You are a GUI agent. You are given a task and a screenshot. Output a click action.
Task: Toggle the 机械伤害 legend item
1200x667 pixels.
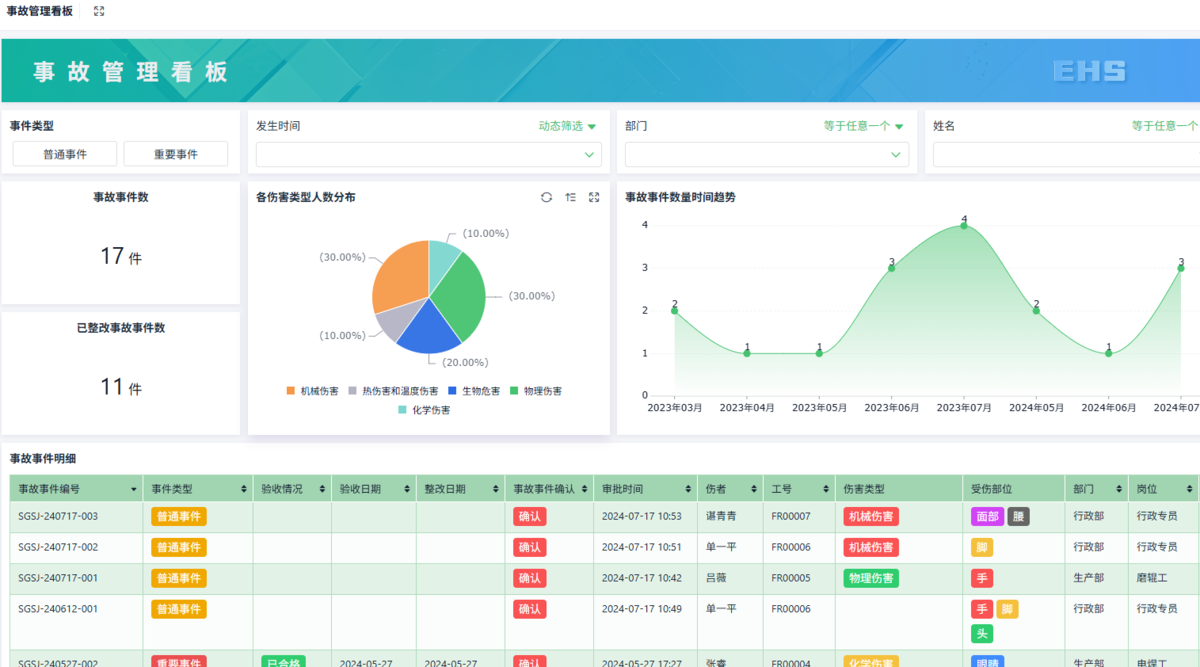tap(313, 391)
